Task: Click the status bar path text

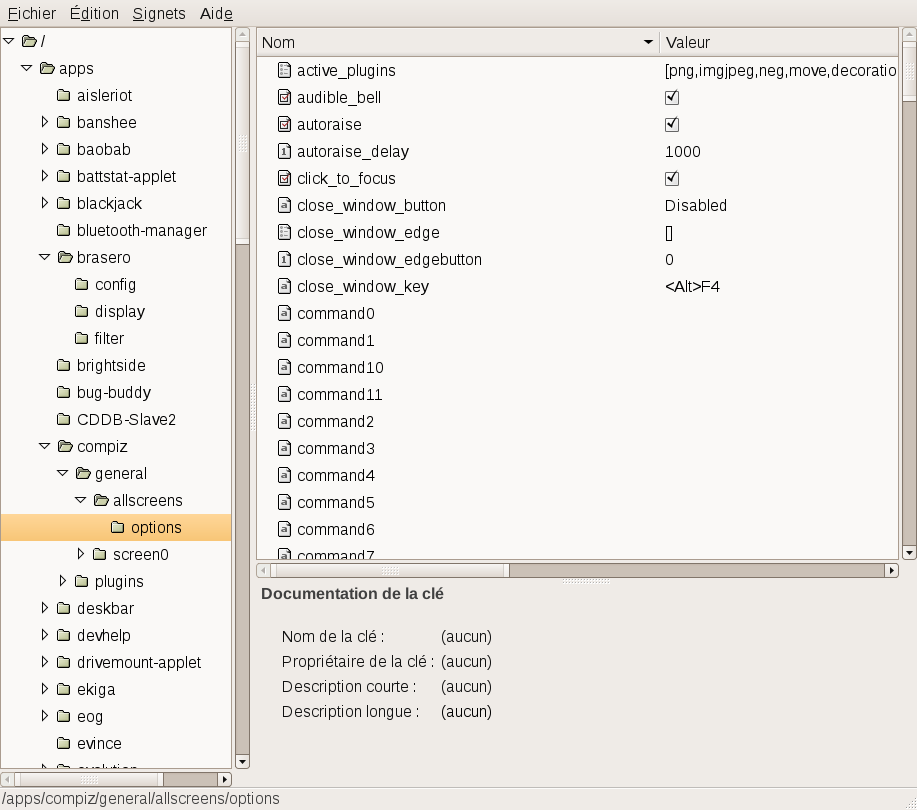Action: click(141, 798)
